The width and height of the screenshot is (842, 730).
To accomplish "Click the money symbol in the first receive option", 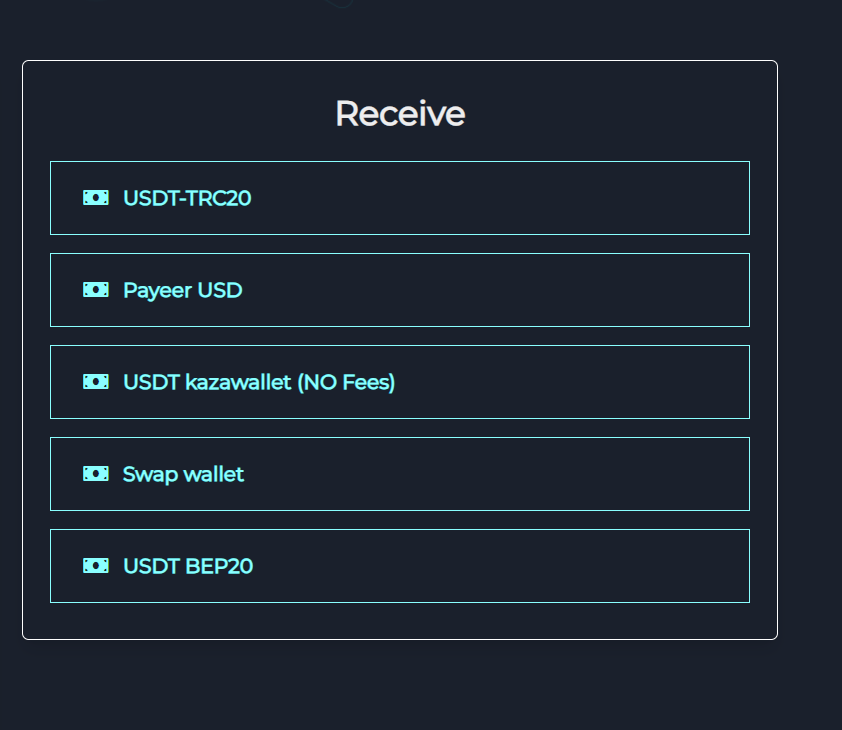I will pos(95,197).
